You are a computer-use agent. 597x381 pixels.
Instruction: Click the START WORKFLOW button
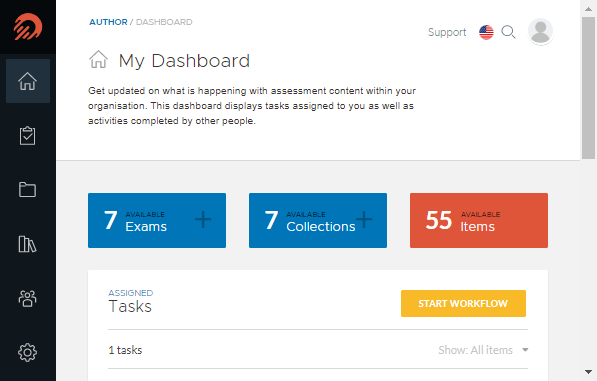(x=463, y=303)
